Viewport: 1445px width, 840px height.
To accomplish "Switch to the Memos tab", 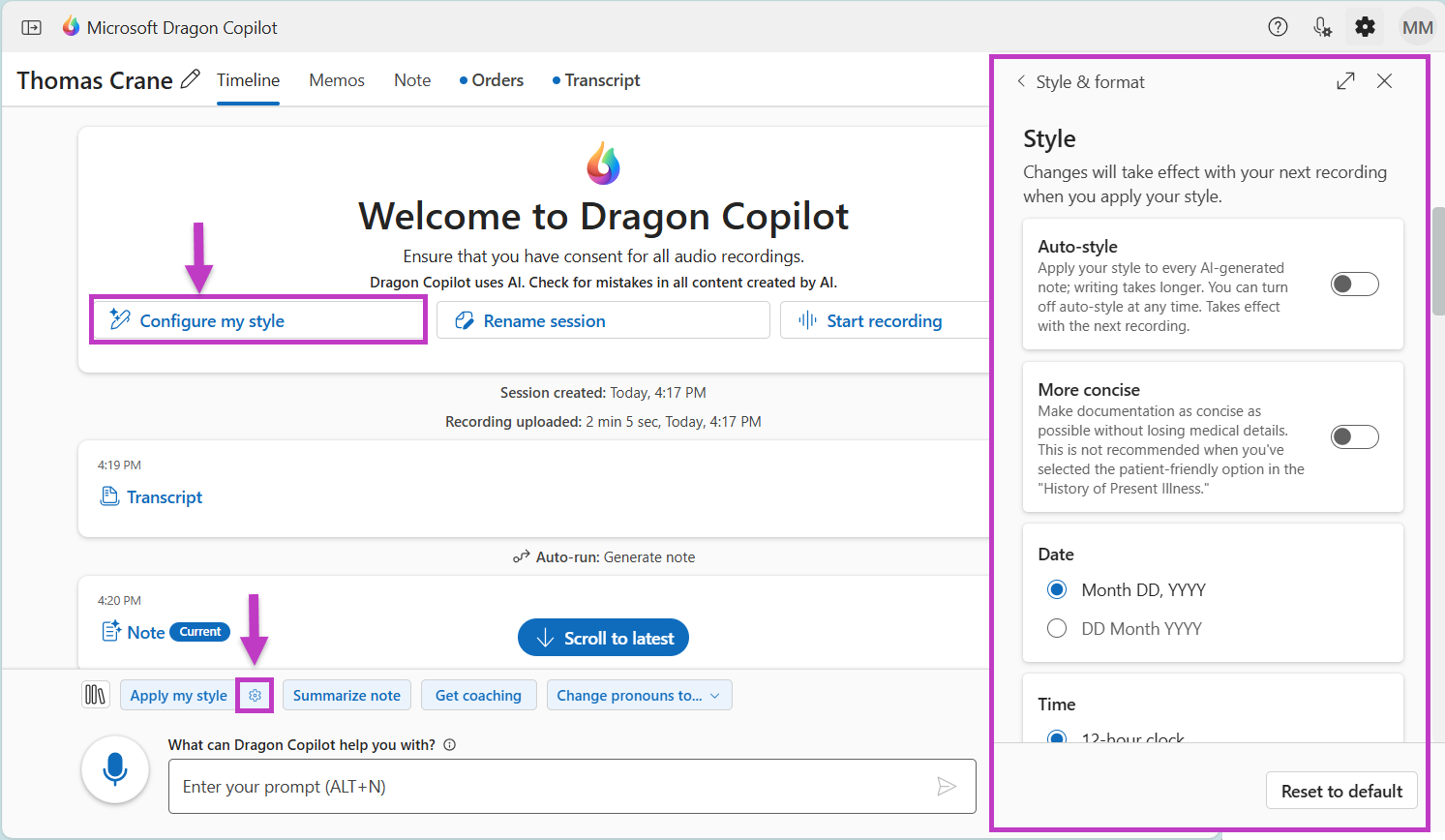I will click(x=337, y=80).
